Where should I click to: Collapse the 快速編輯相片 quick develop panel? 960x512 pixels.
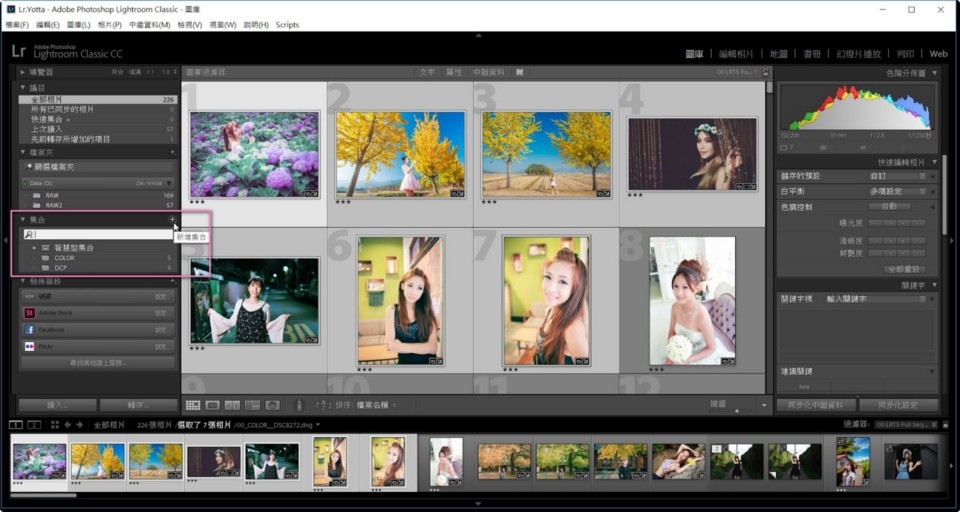tap(934, 162)
